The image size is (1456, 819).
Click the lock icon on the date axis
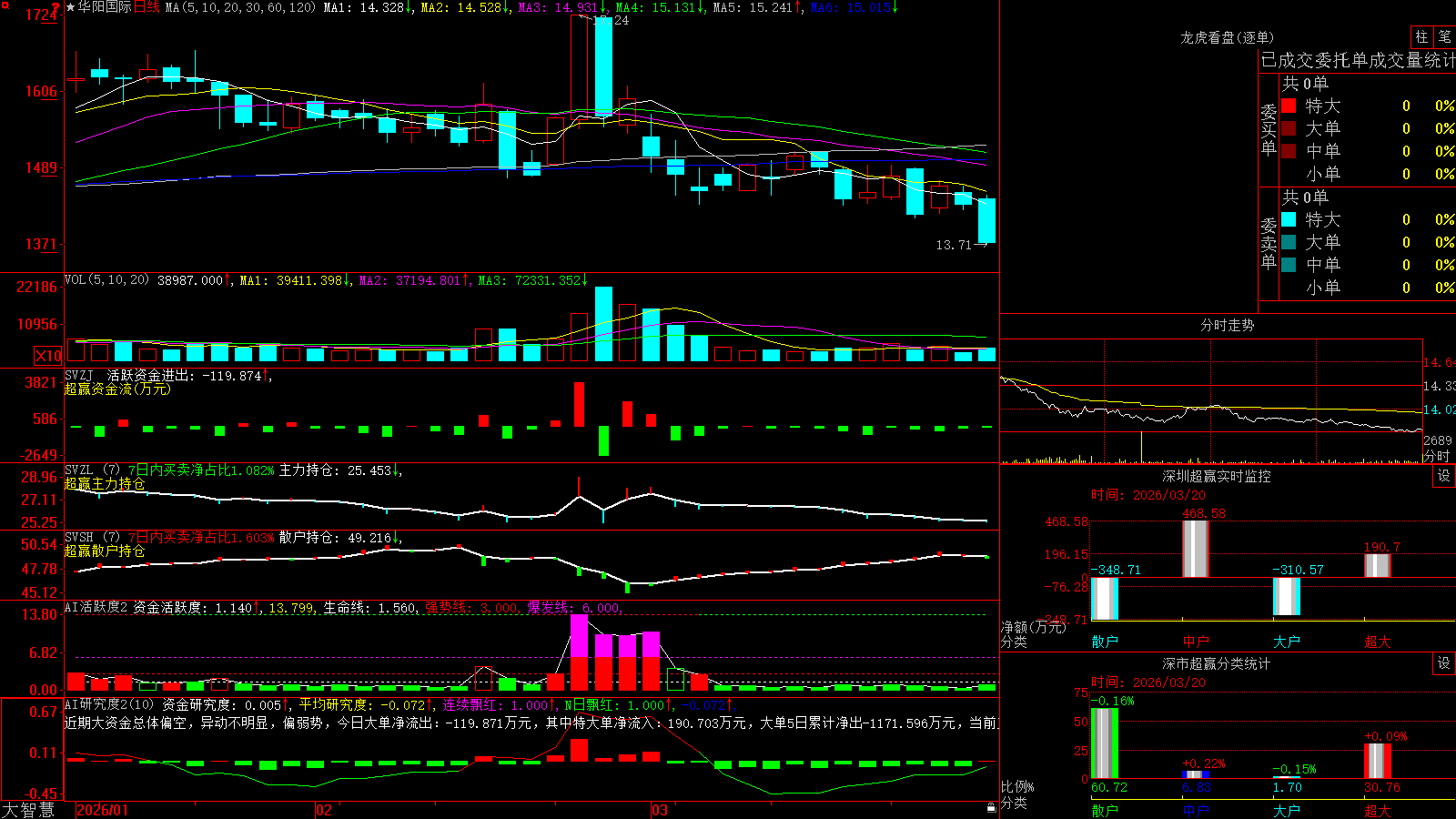point(991,808)
